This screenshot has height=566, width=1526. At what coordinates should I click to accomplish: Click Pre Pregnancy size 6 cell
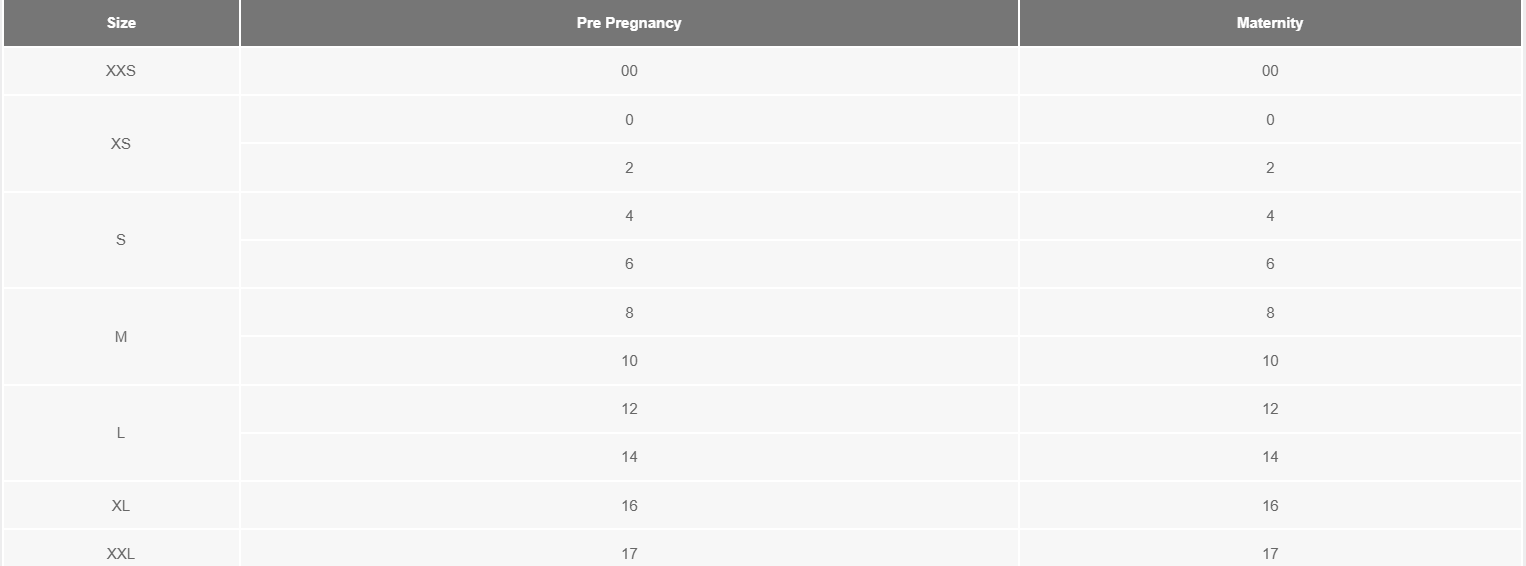(x=629, y=264)
